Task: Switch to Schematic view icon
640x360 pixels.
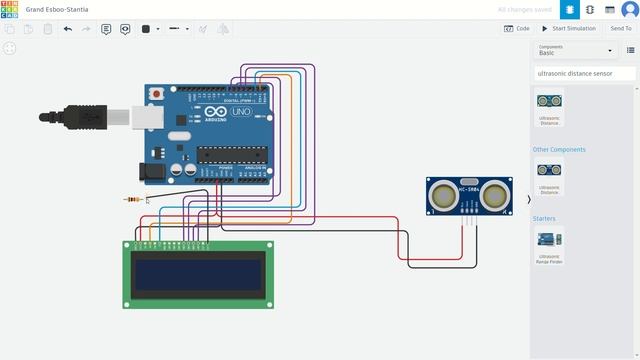Action: tap(590, 9)
